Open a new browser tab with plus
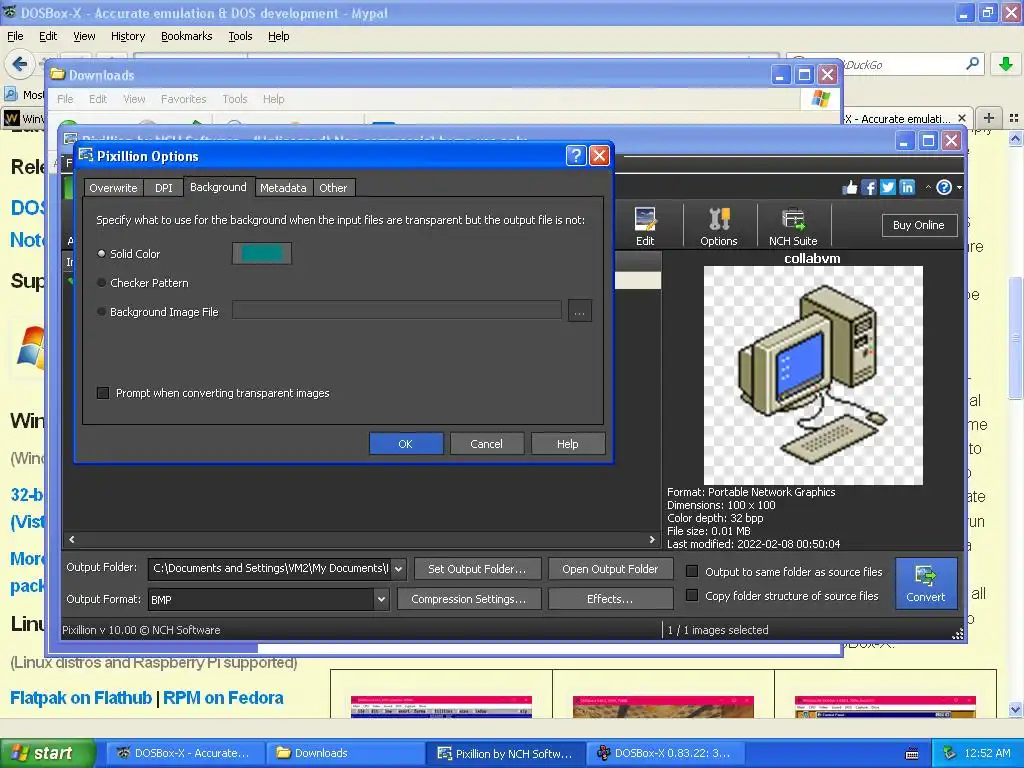The image size is (1024, 768). coord(989,118)
